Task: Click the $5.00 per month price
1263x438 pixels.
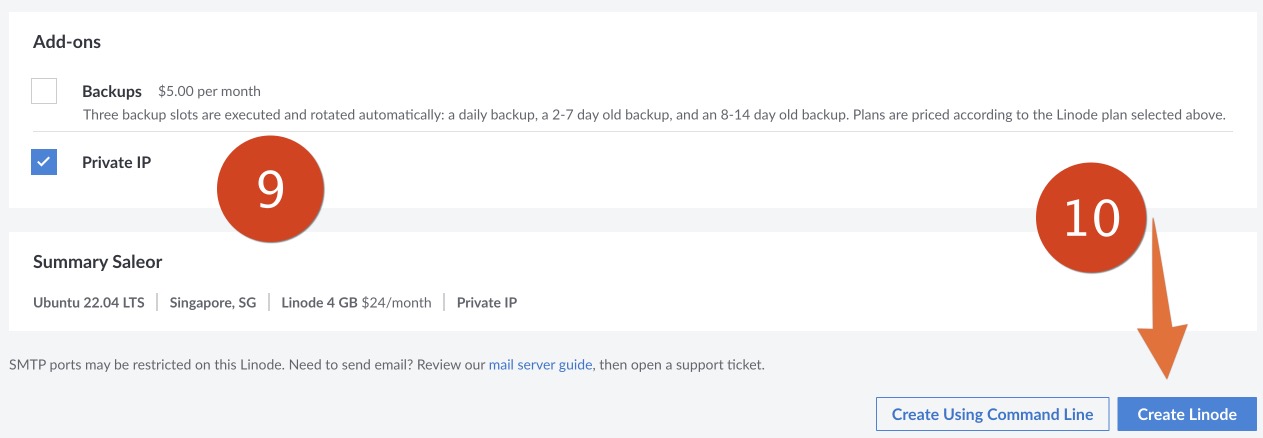Action: tap(209, 91)
